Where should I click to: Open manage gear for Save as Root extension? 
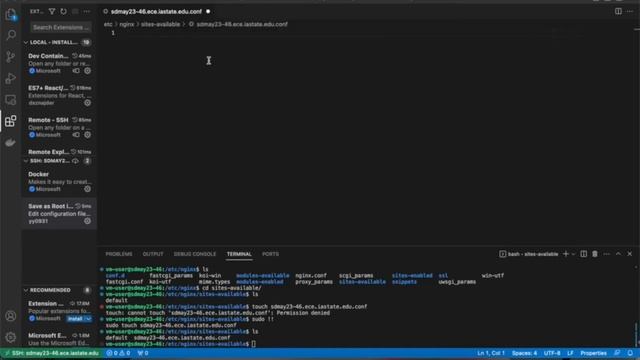[x=87, y=221]
